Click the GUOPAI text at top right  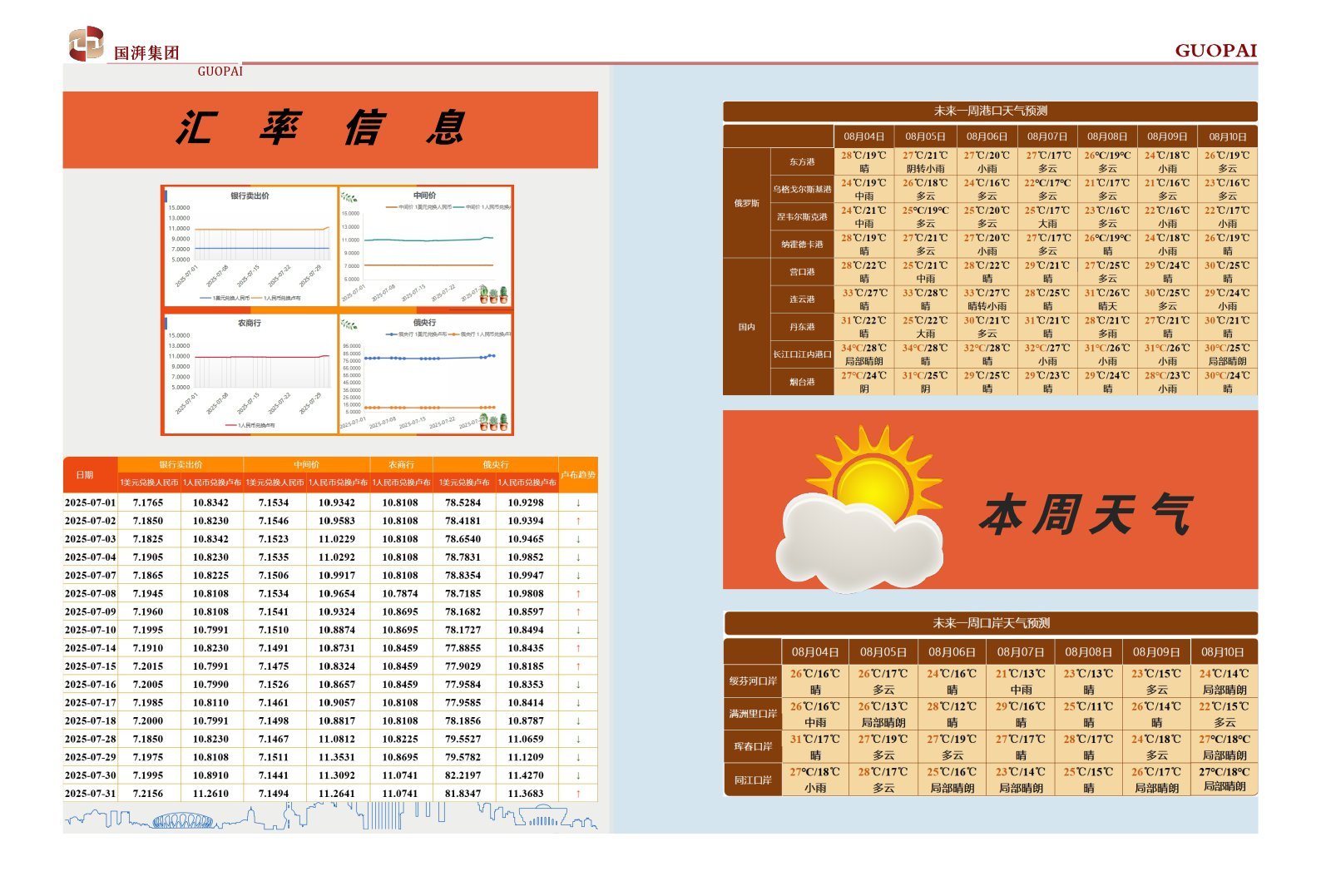point(1215,51)
